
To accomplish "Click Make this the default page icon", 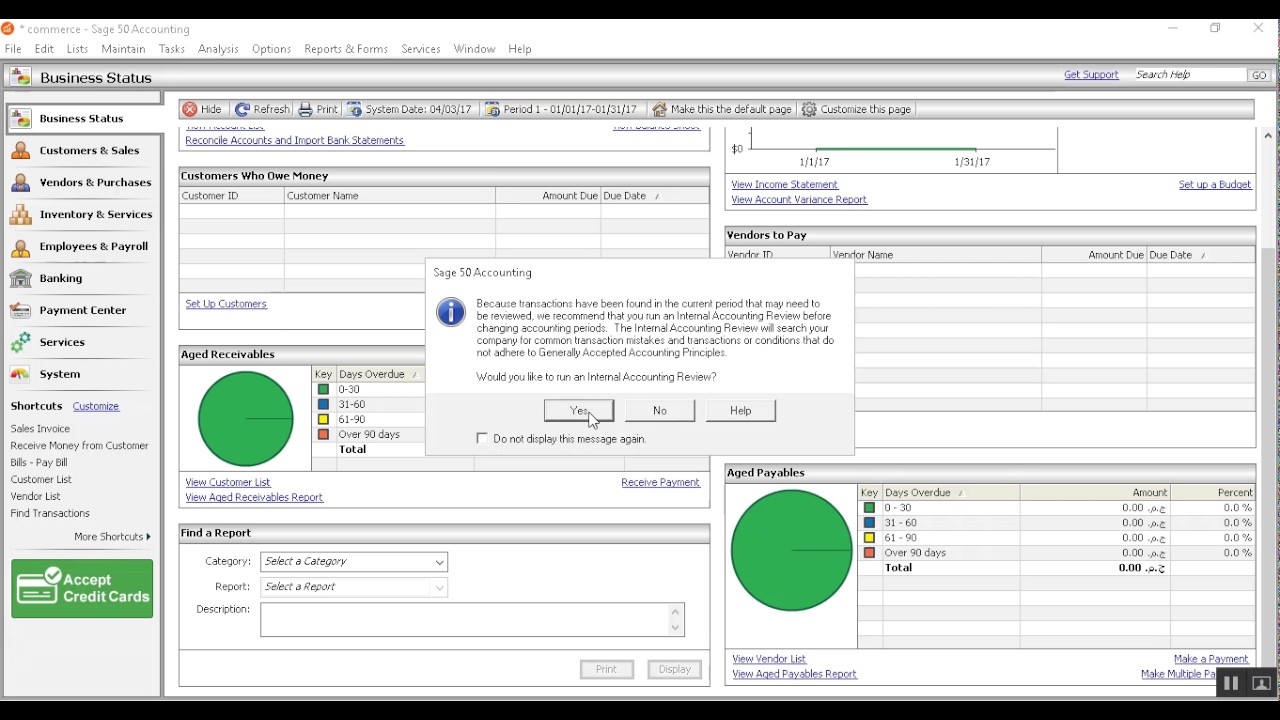I will pos(660,109).
